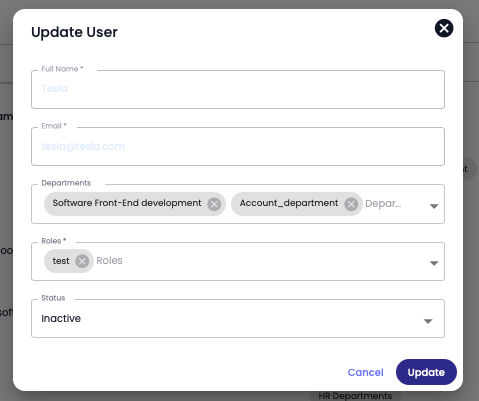The width and height of the screenshot is (479, 401).
Task: Click the Update button
Action: [x=426, y=372]
